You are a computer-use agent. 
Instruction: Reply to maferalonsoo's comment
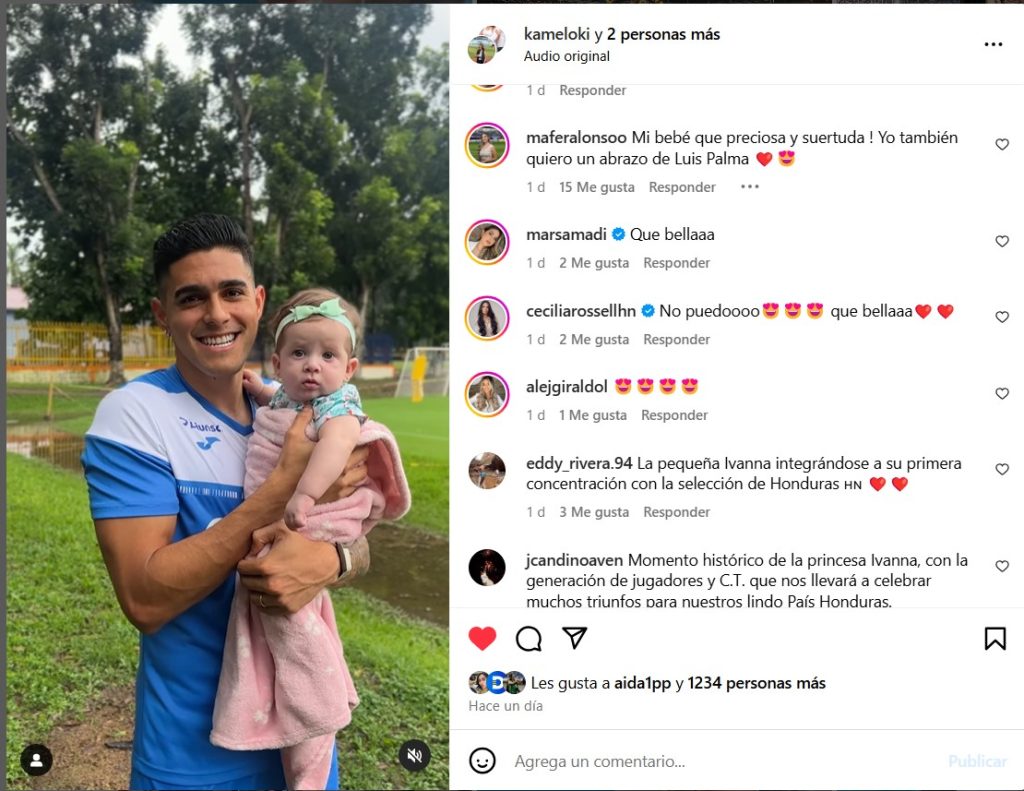click(x=682, y=187)
